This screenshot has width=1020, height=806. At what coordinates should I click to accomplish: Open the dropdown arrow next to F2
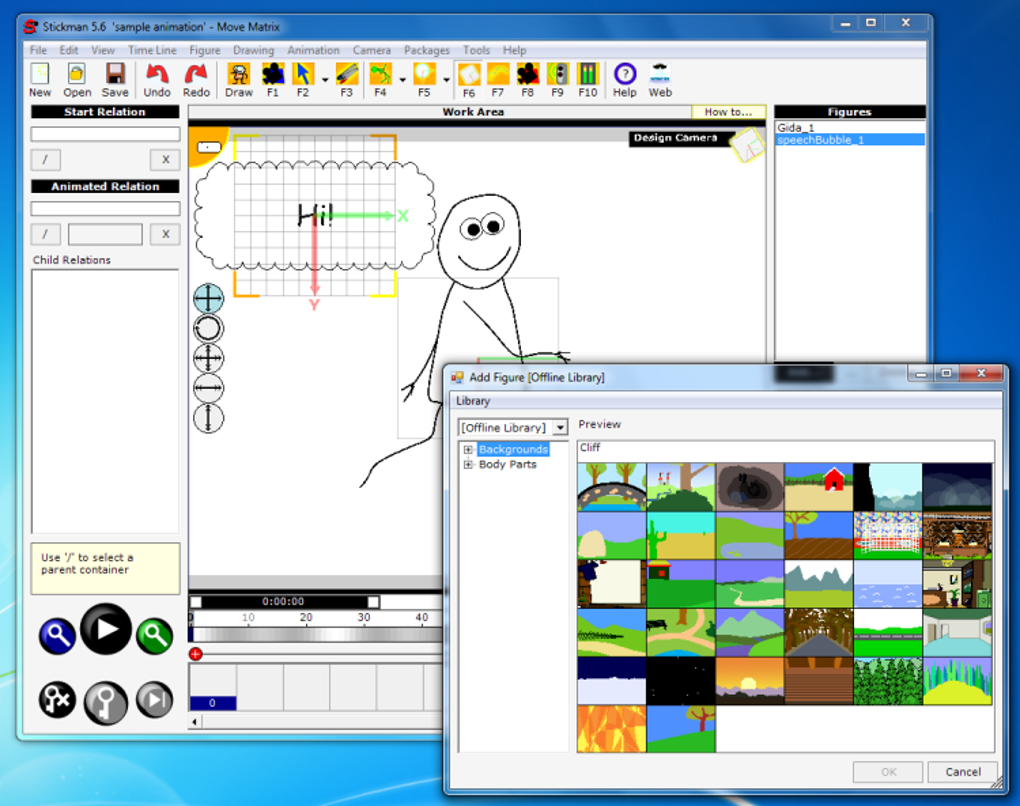pos(325,80)
